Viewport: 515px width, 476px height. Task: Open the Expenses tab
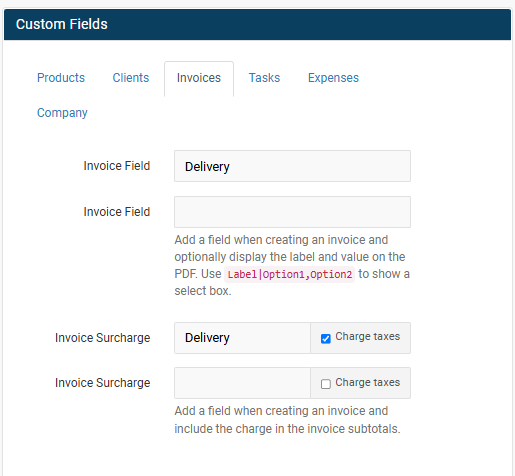point(333,78)
